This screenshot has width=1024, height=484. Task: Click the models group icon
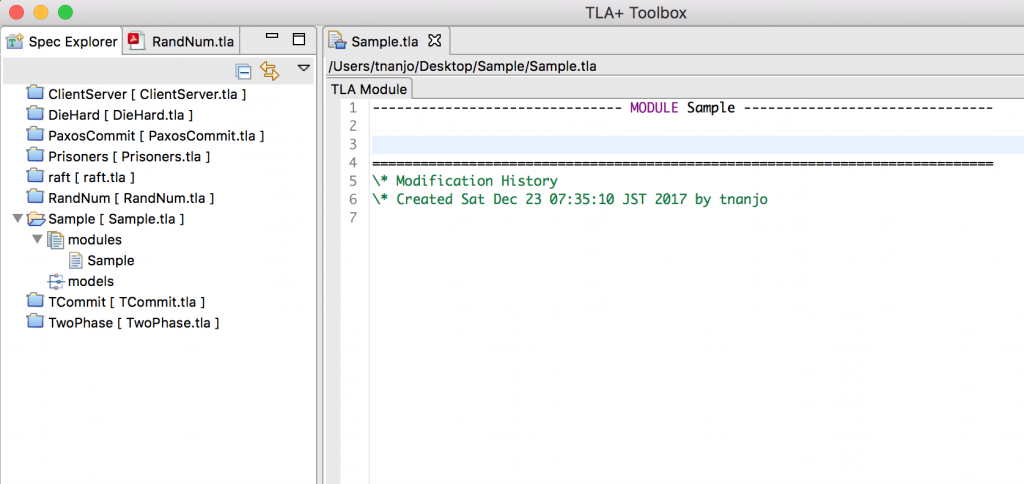coord(56,282)
